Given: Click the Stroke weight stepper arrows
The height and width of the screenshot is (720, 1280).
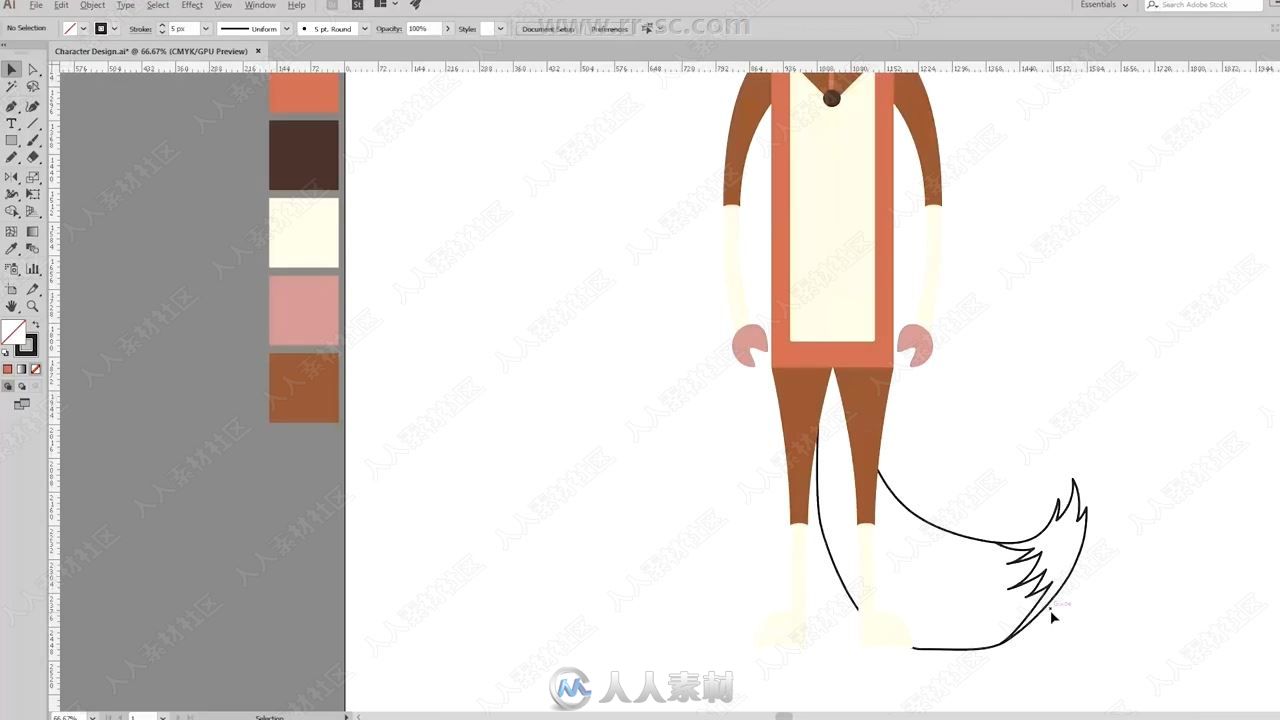Looking at the screenshot, I should 162,29.
